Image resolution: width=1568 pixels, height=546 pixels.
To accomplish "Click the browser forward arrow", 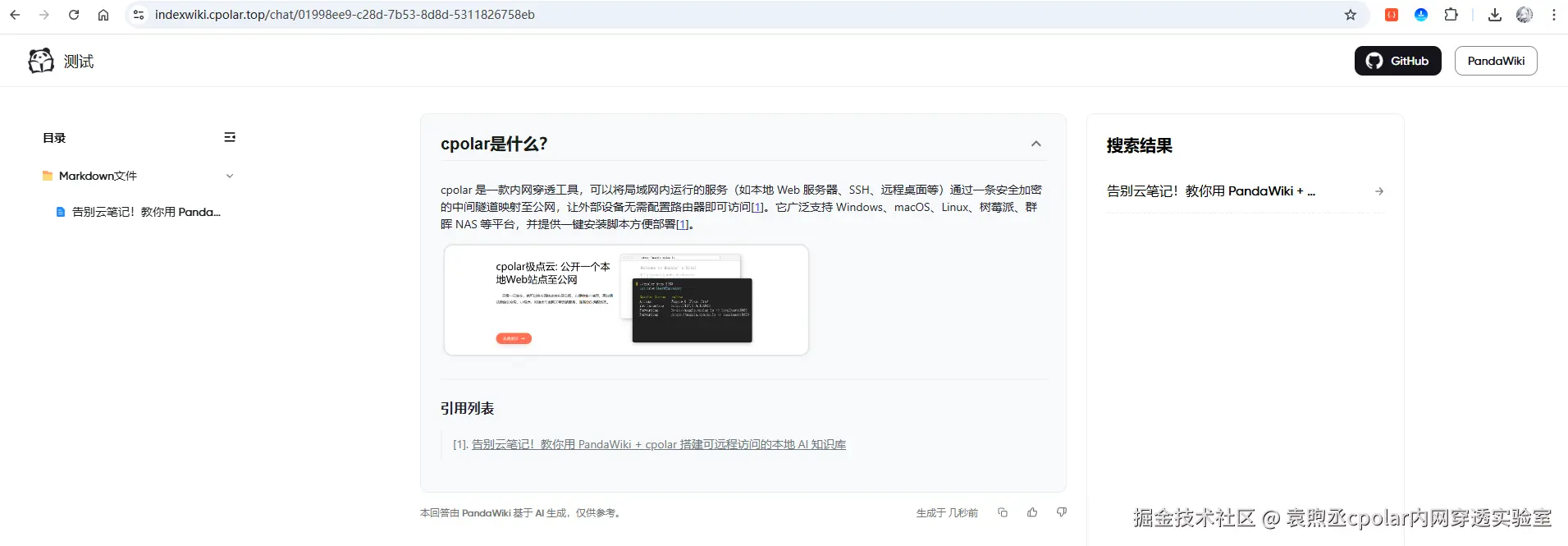I will 44,15.
